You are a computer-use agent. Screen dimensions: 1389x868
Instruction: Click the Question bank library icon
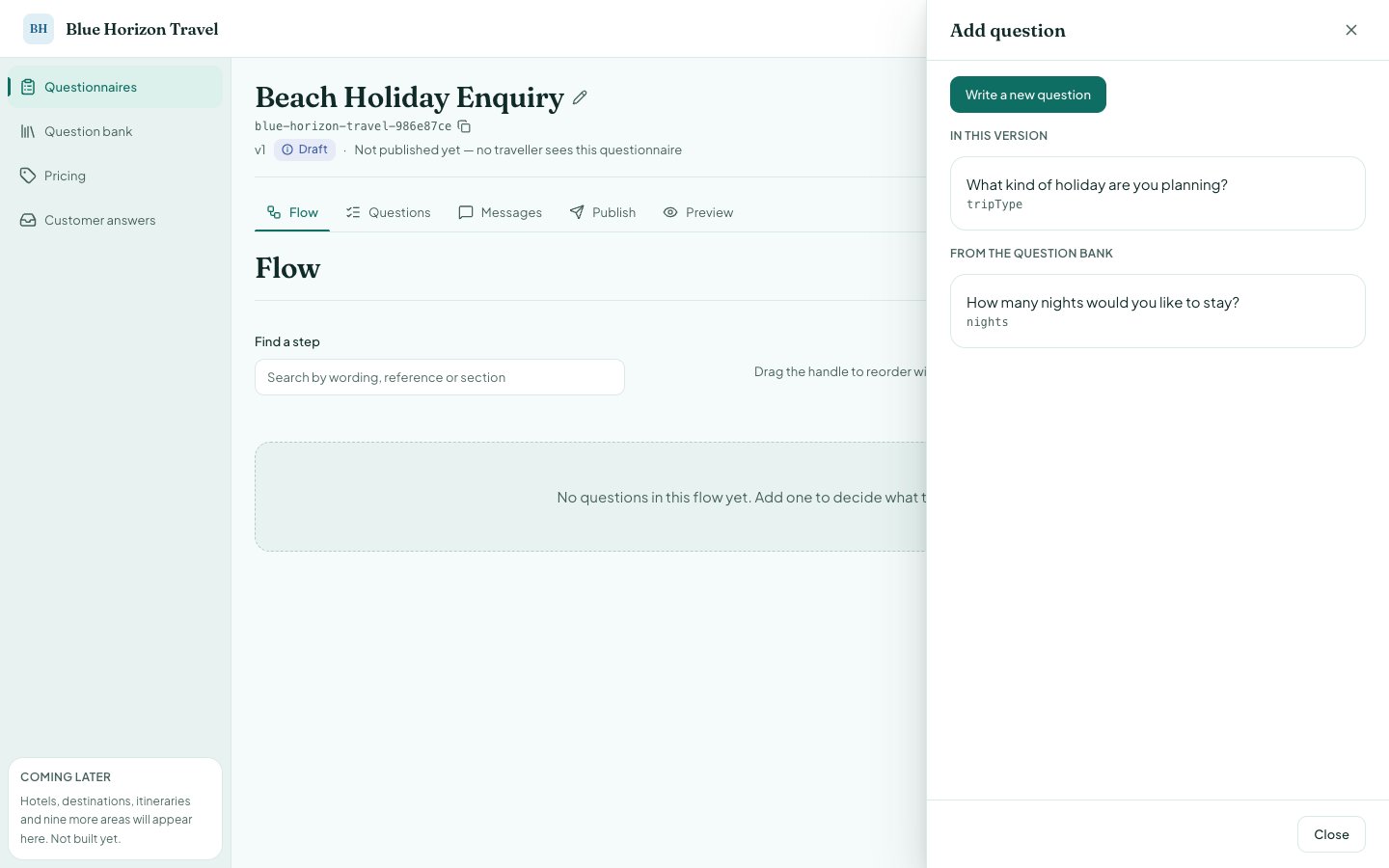[28, 131]
